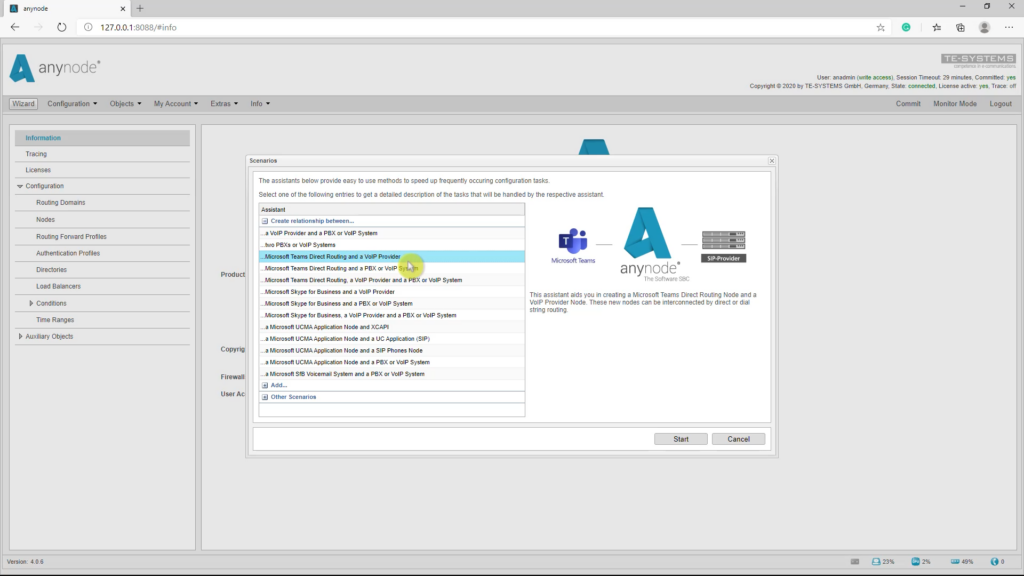Image resolution: width=1024 pixels, height=576 pixels.
Task: Select 'Microsoft Skype for Business and a PBX or VoIP System'
Action: pos(392,304)
